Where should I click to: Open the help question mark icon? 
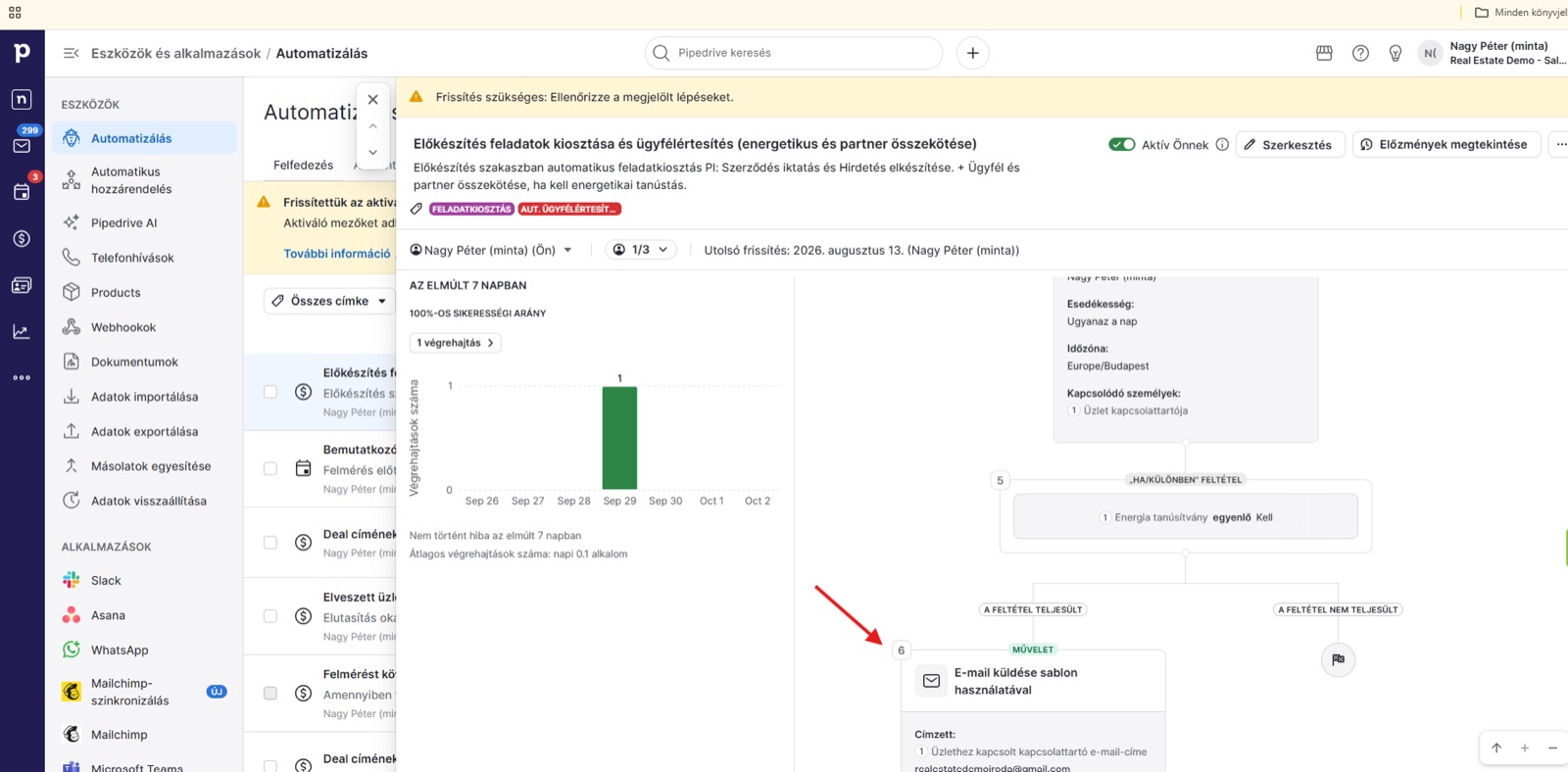click(1360, 53)
